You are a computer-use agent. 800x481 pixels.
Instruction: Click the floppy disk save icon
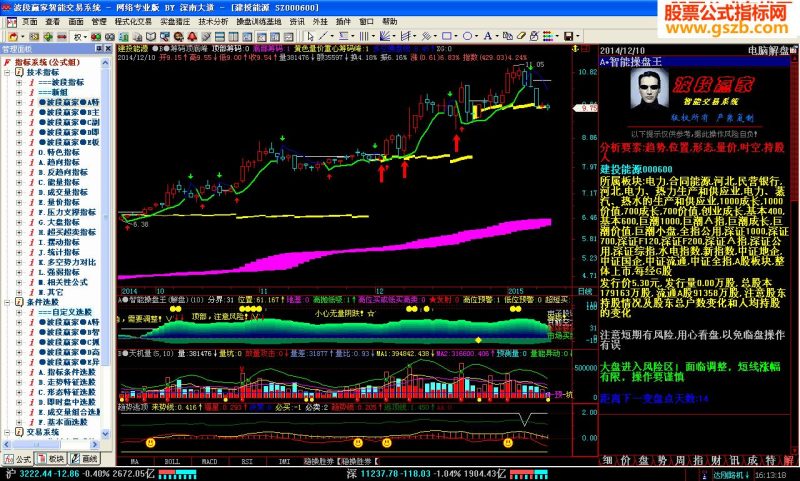568,36
